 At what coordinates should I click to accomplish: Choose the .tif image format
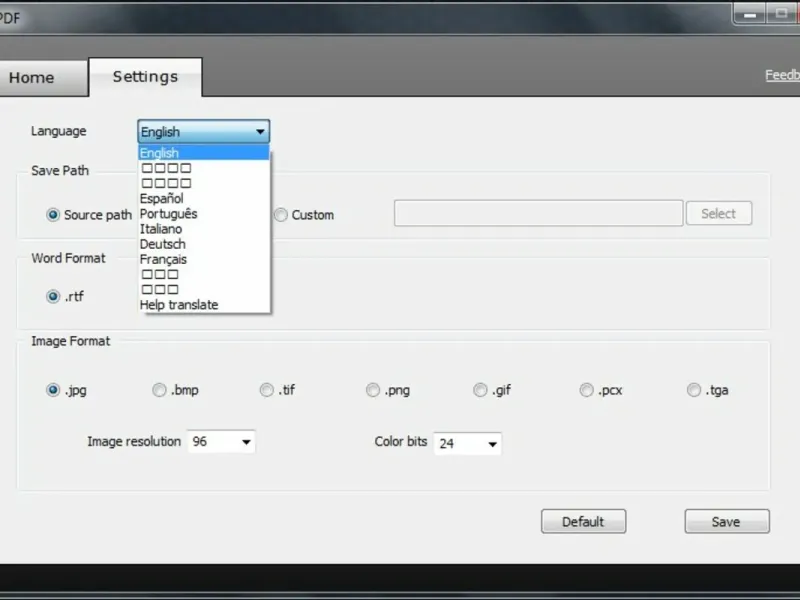[x=266, y=390]
